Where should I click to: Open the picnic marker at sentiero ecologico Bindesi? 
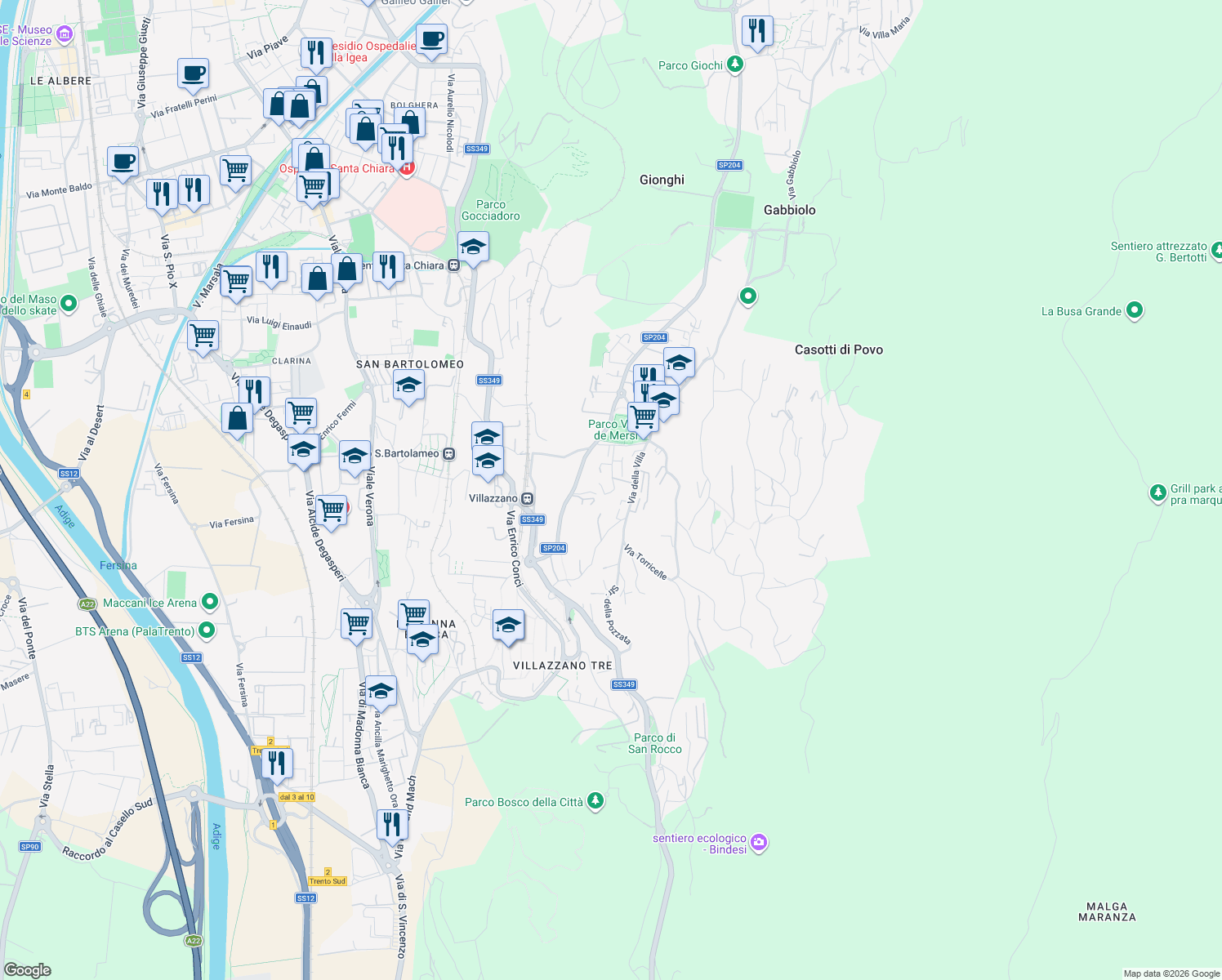click(759, 841)
